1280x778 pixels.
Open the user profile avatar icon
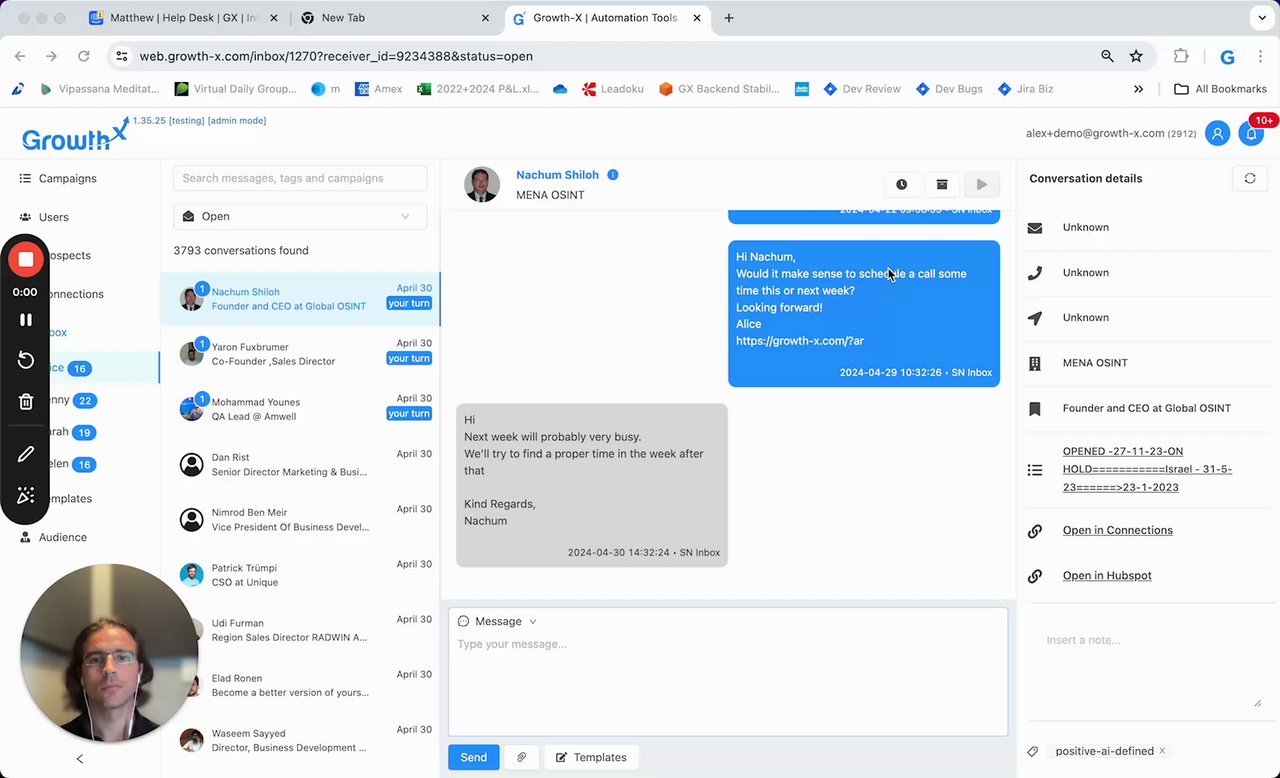pyautogui.click(x=1217, y=133)
